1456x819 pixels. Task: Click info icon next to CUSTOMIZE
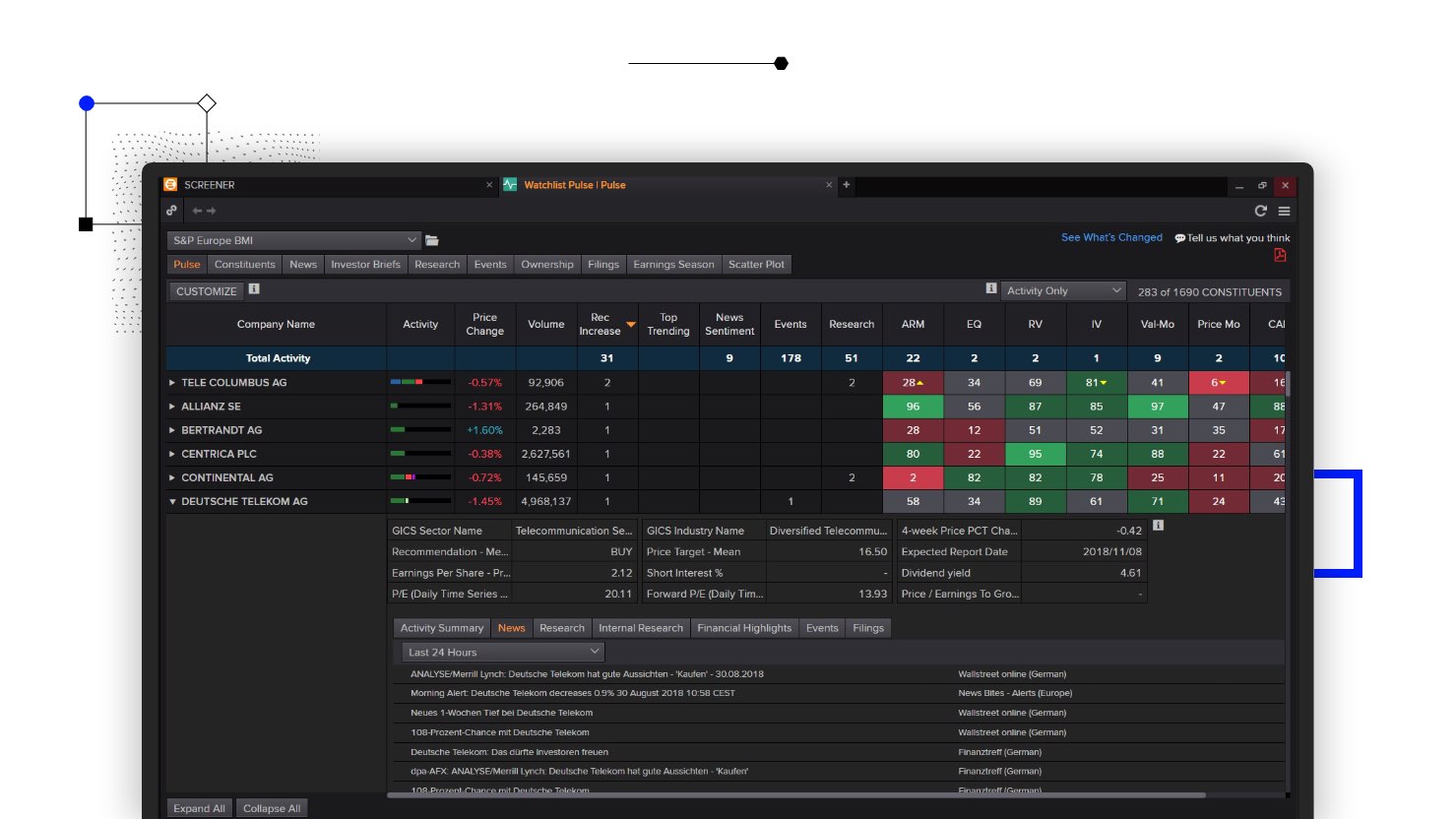(x=254, y=288)
